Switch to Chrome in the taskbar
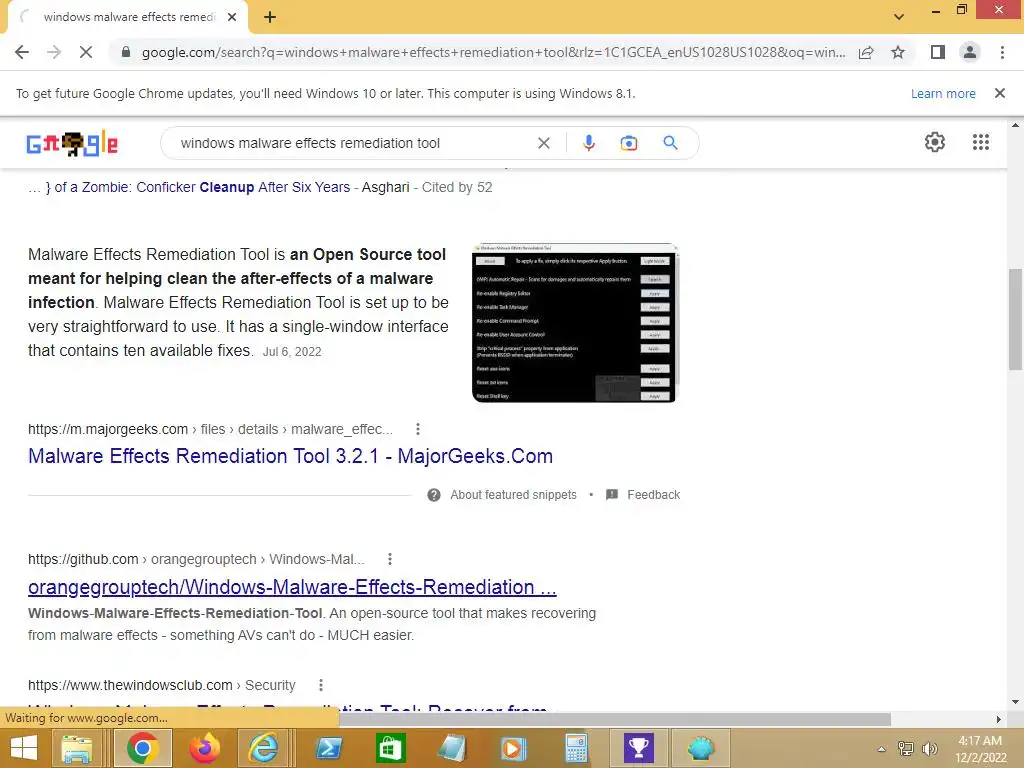The height and width of the screenshot is (768, 1024). (x=142, y=748)
